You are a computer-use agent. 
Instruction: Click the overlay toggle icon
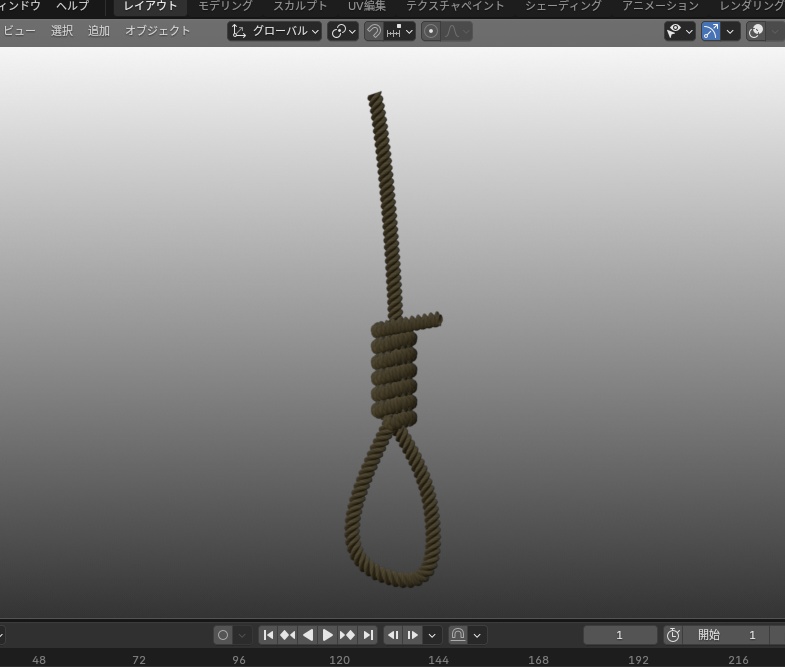(x=756, y=31)
